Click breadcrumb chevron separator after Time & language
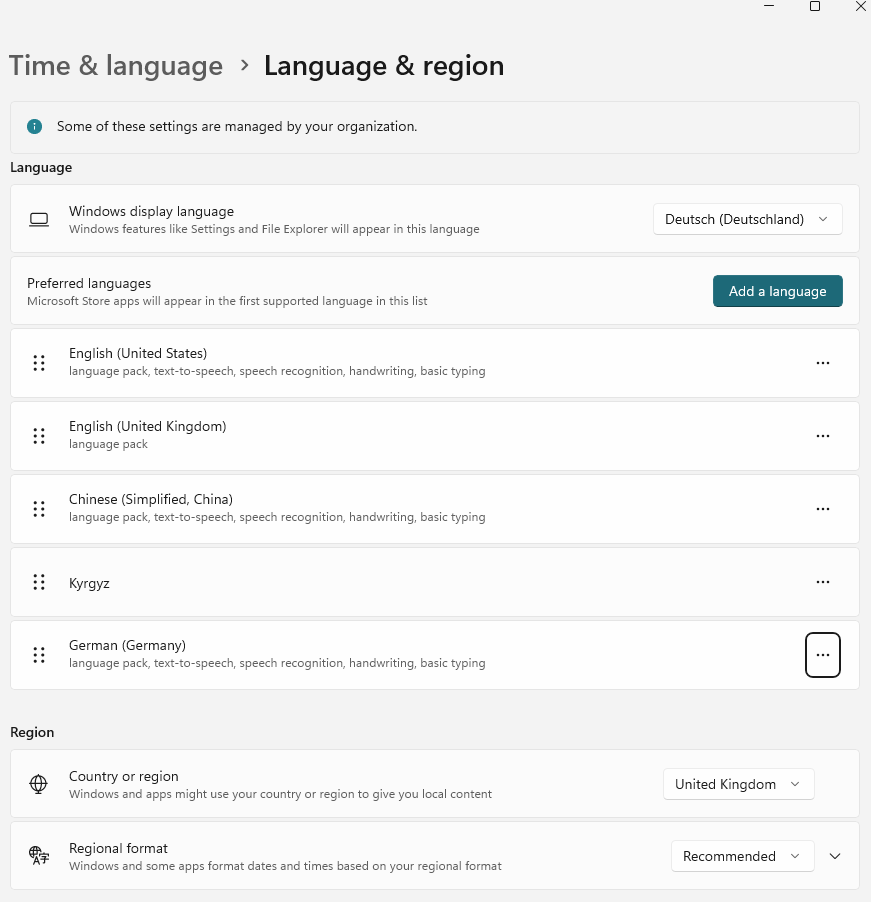Image resolution: width=871 pixels, height=902 pixels. (245, 66)
